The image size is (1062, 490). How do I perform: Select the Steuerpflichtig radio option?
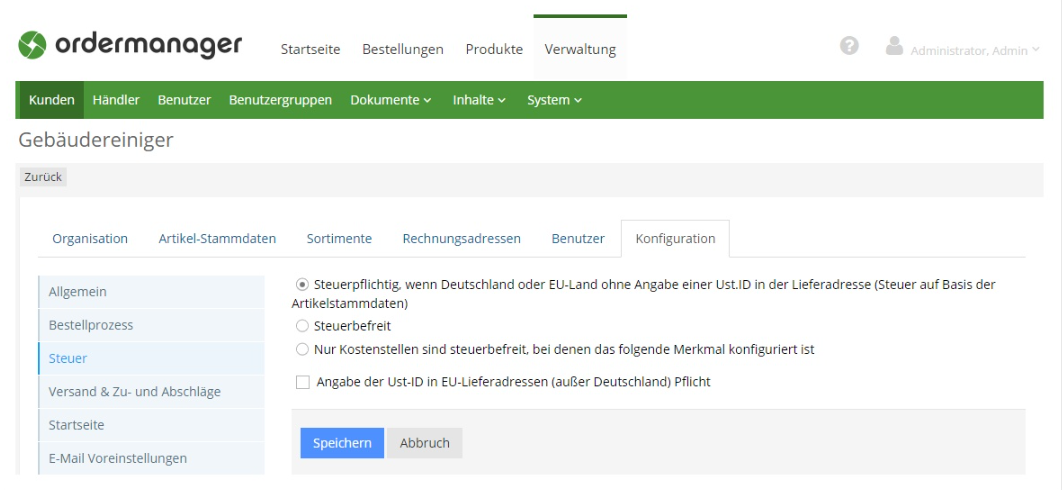click(303, 285)
